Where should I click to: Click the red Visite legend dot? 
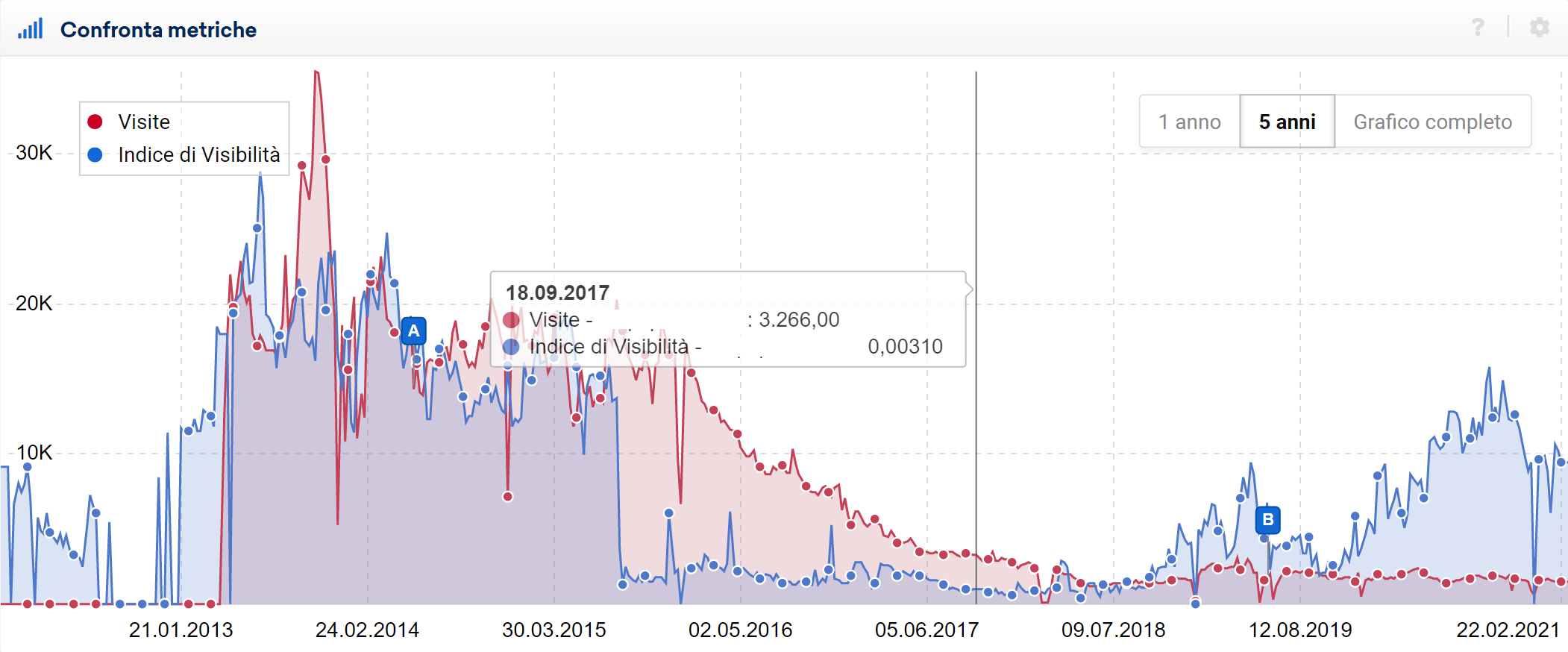point(95,122)
